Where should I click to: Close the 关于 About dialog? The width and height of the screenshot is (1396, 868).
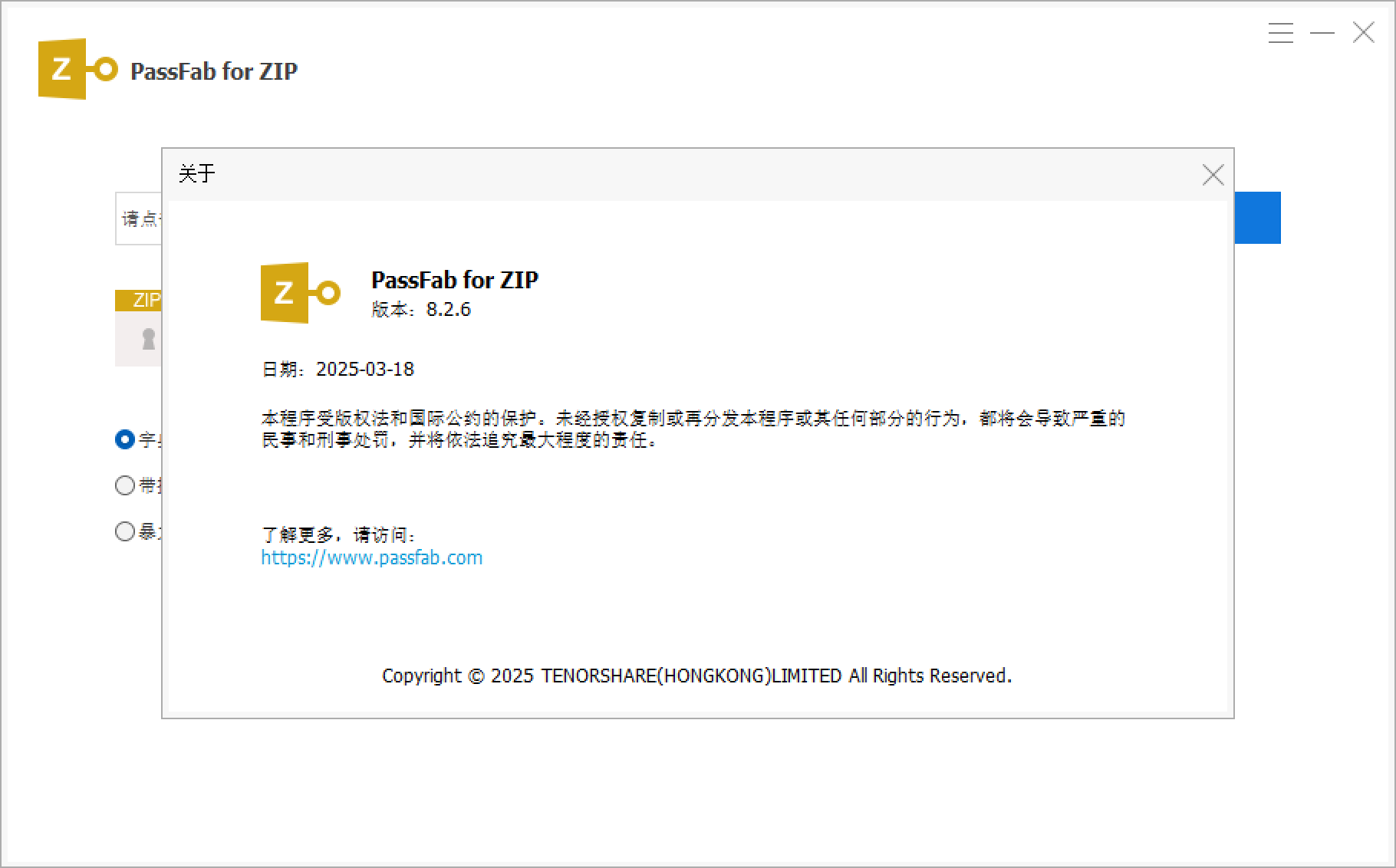(x=1213, y=176)
